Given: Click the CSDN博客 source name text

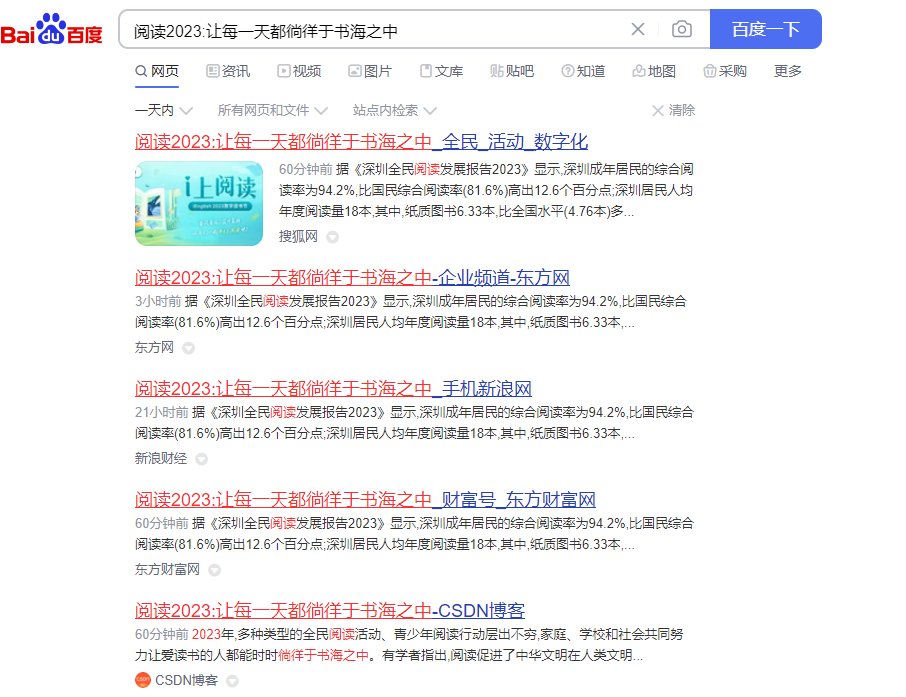Looking at the screenshot, I should click(187, 680).
